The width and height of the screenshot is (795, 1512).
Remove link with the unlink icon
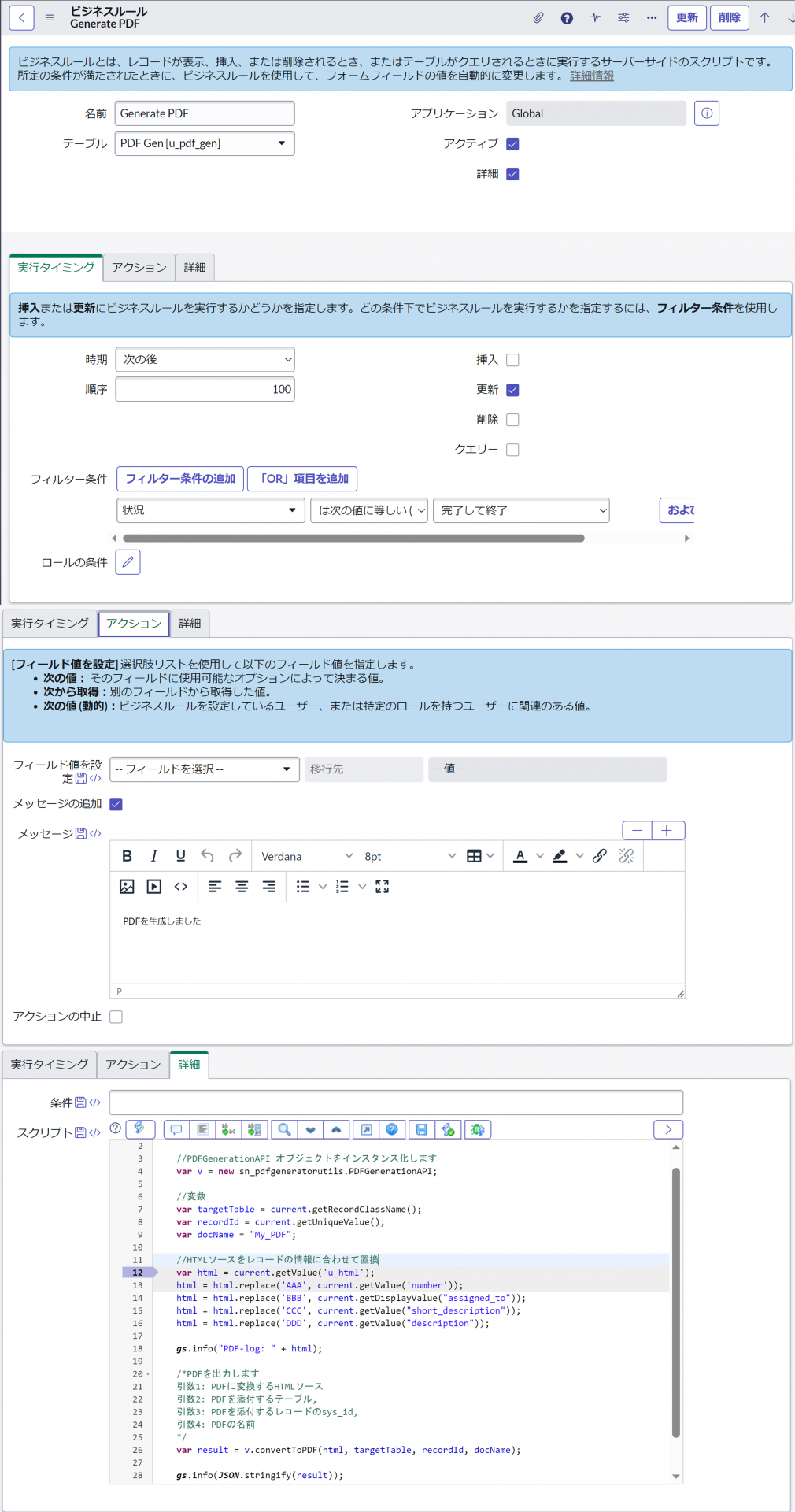pos(627,856)
